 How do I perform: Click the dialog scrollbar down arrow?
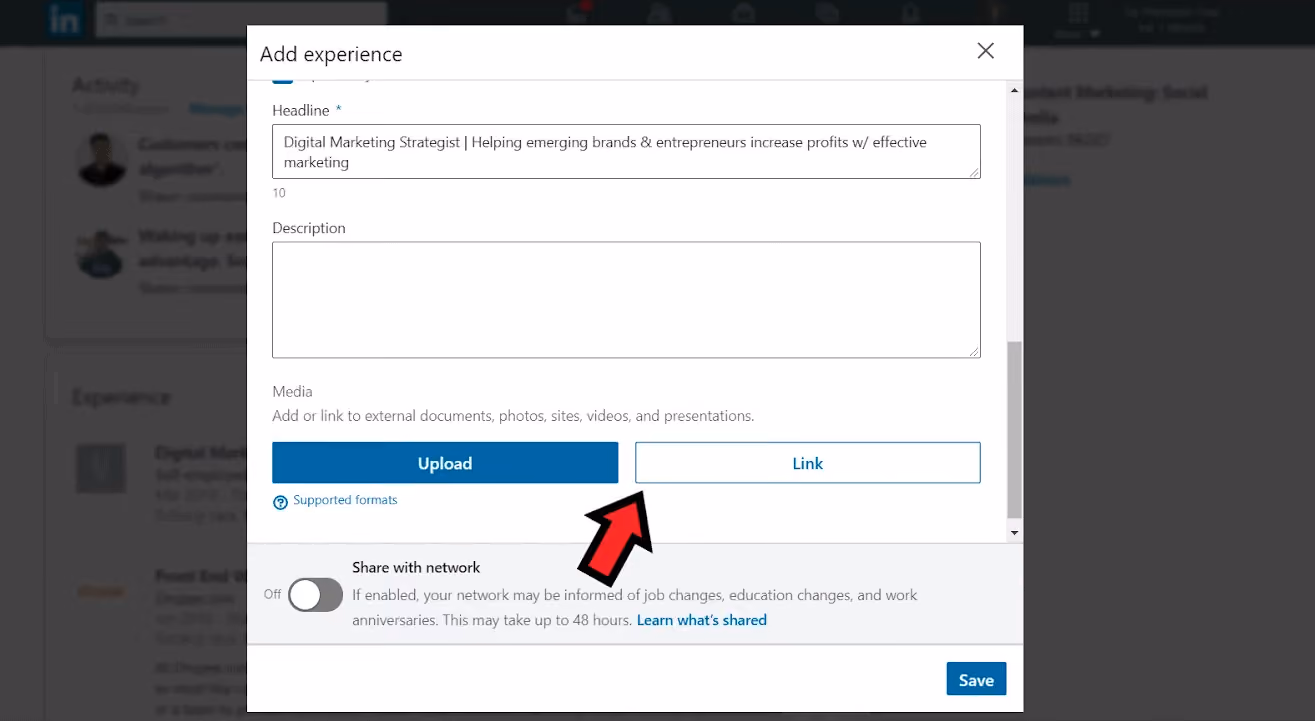(x=1015, y=533)
